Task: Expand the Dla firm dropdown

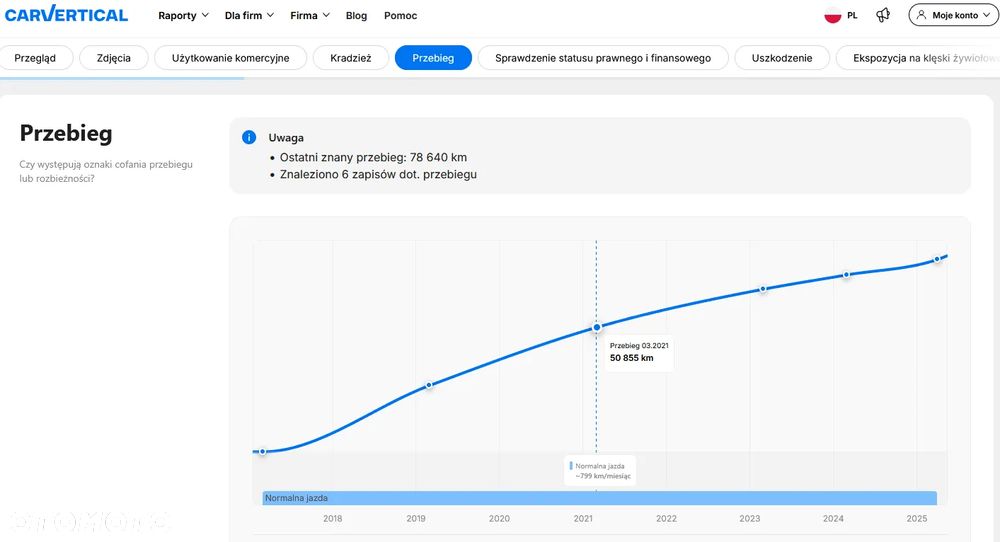Action: click(249, 16)
